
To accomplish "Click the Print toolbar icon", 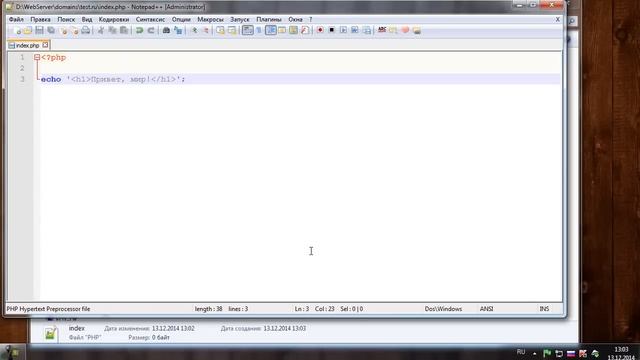I will [x=86, y=31].
